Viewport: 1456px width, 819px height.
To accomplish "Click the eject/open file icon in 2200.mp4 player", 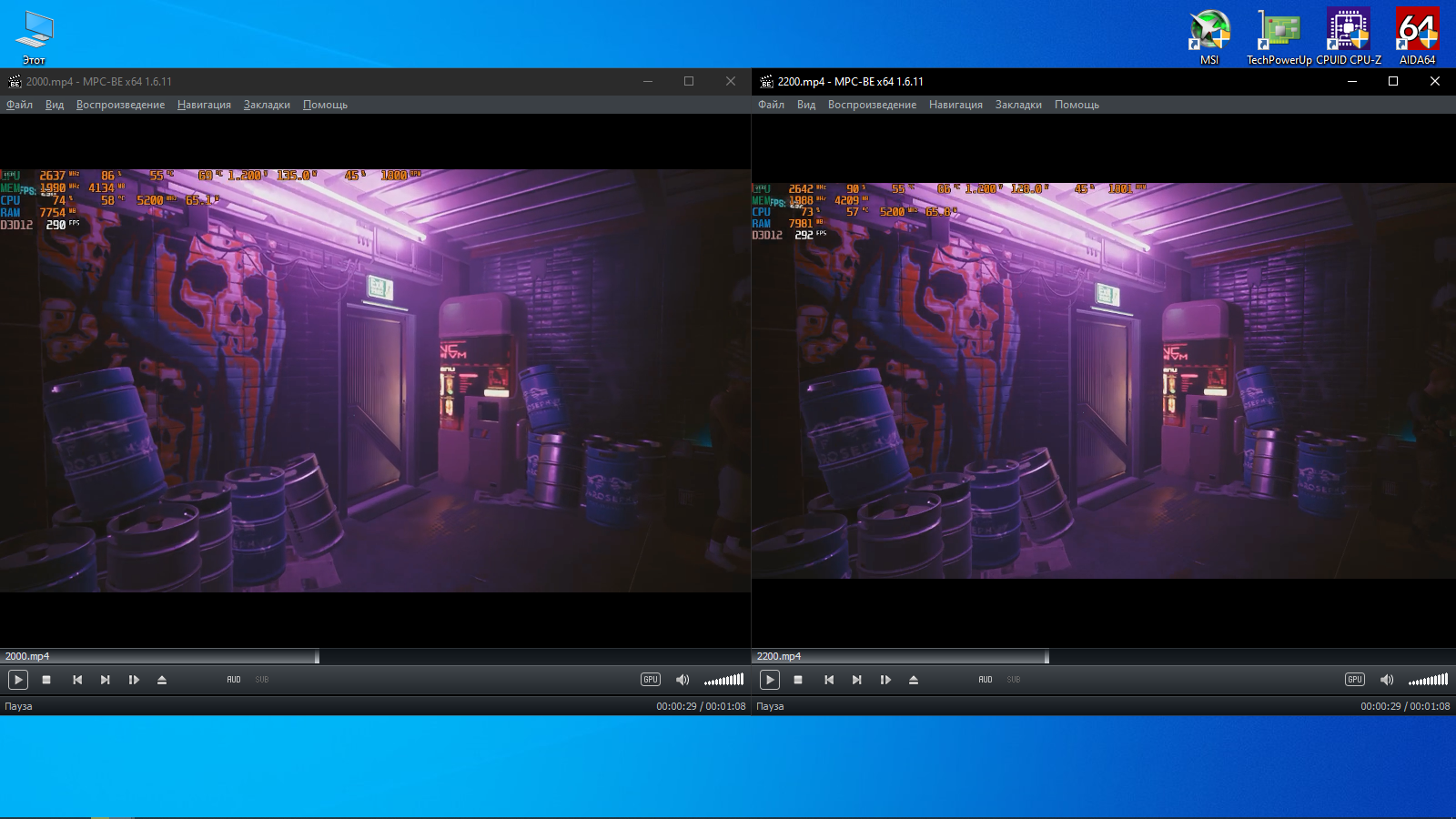I will click(914, 680).
